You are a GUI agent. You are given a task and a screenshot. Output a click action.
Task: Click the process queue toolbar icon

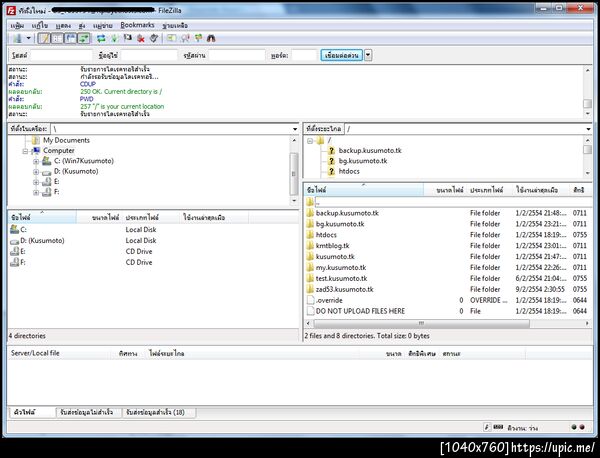point(114,38)
